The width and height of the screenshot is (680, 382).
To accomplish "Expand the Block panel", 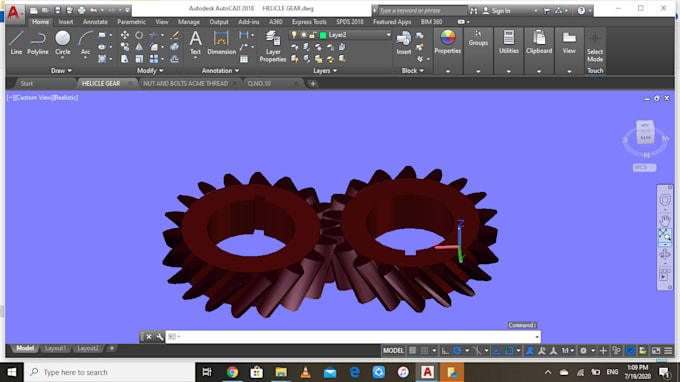I will [x=412, y=70].
